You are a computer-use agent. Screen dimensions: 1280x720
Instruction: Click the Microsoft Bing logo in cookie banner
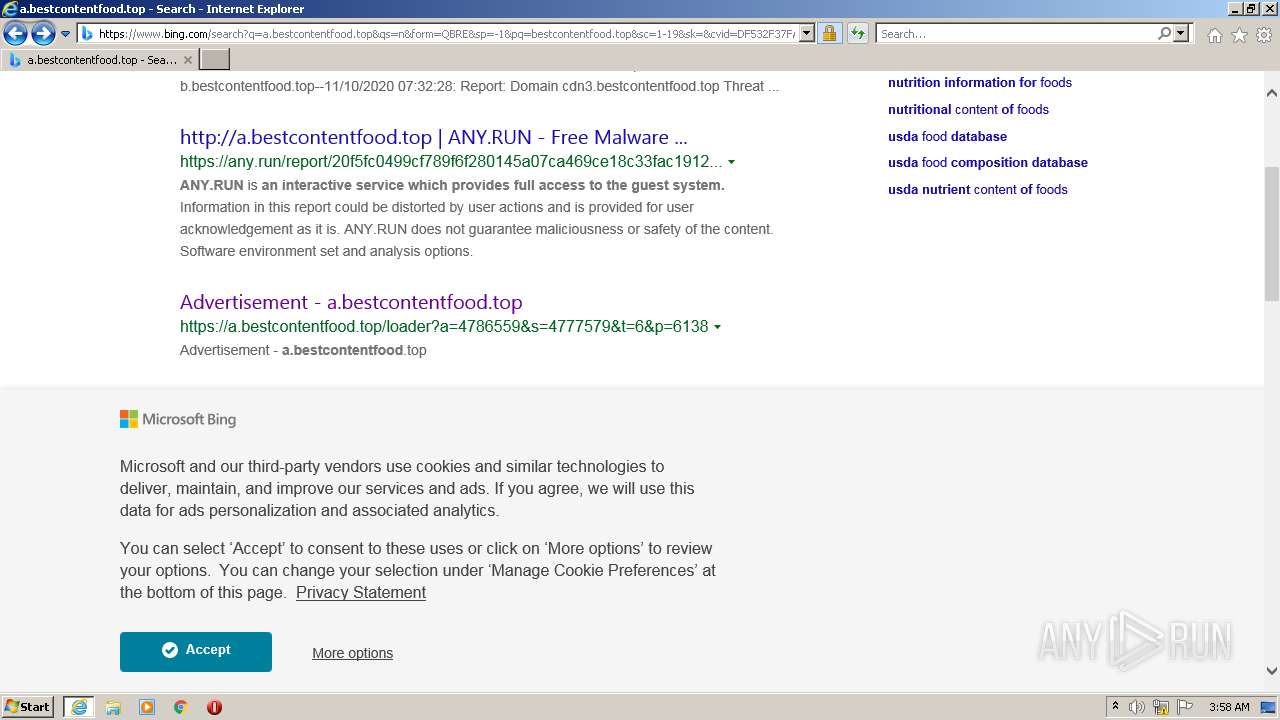(178, 419)
